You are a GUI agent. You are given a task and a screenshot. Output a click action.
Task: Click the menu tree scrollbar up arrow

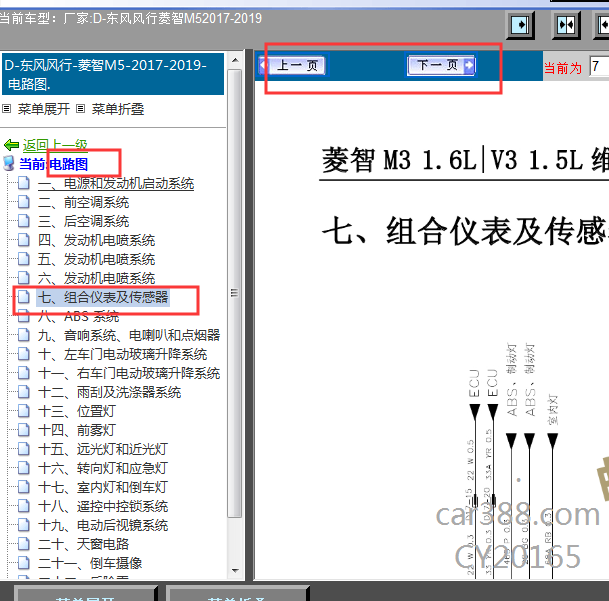235,60
